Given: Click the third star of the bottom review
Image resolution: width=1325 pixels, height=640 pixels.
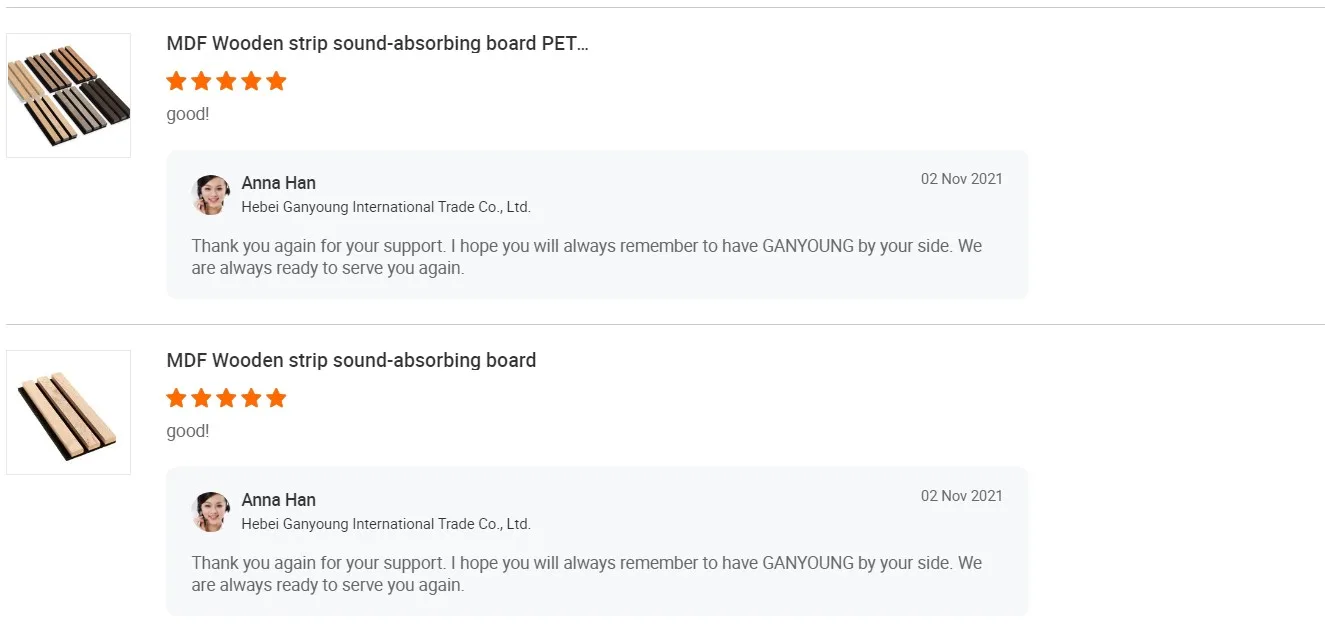Looking at the screenshot, I should coord(226,398).
